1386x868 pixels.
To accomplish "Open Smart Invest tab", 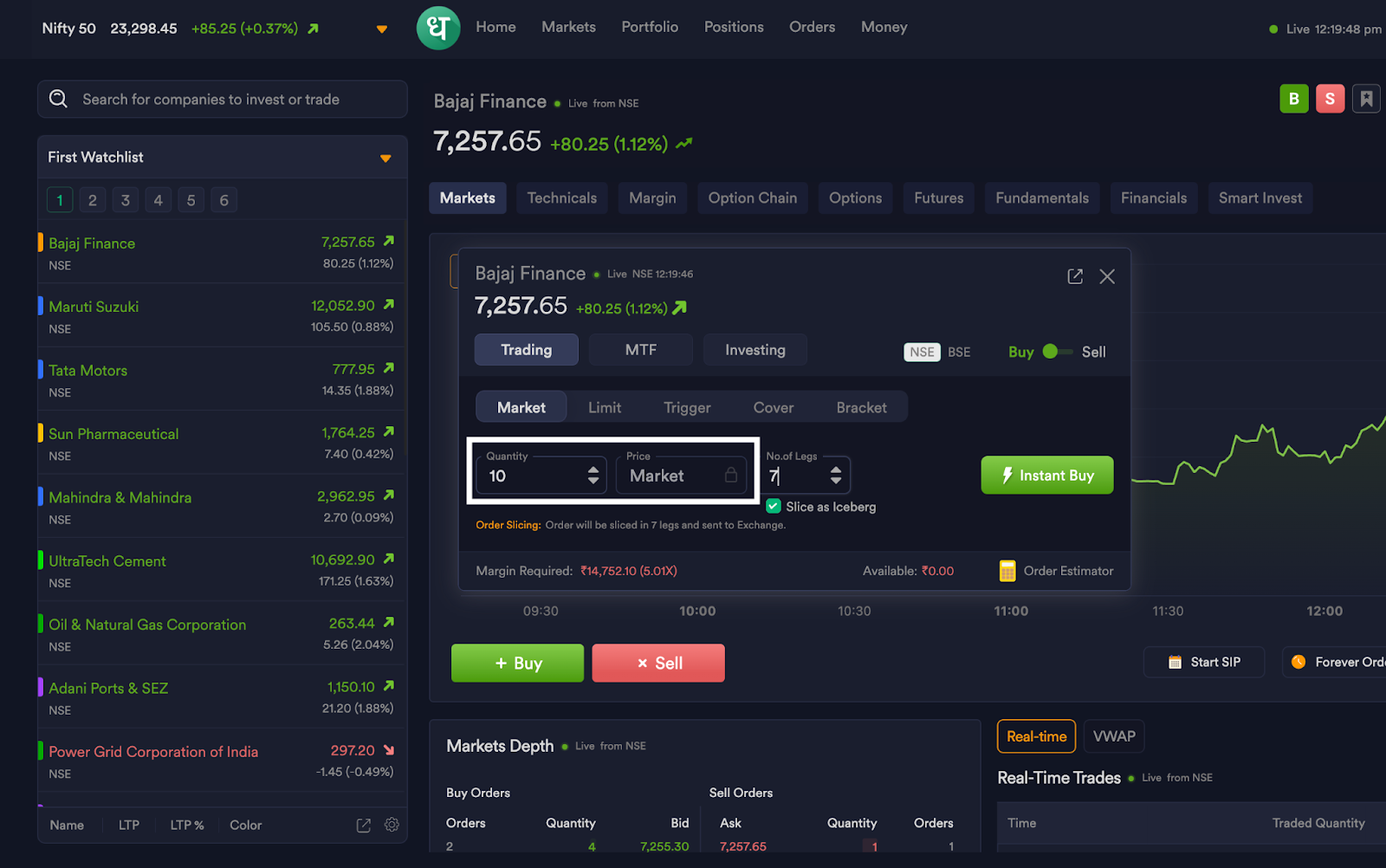I will pyautogui.click(x=1260, y=198).
